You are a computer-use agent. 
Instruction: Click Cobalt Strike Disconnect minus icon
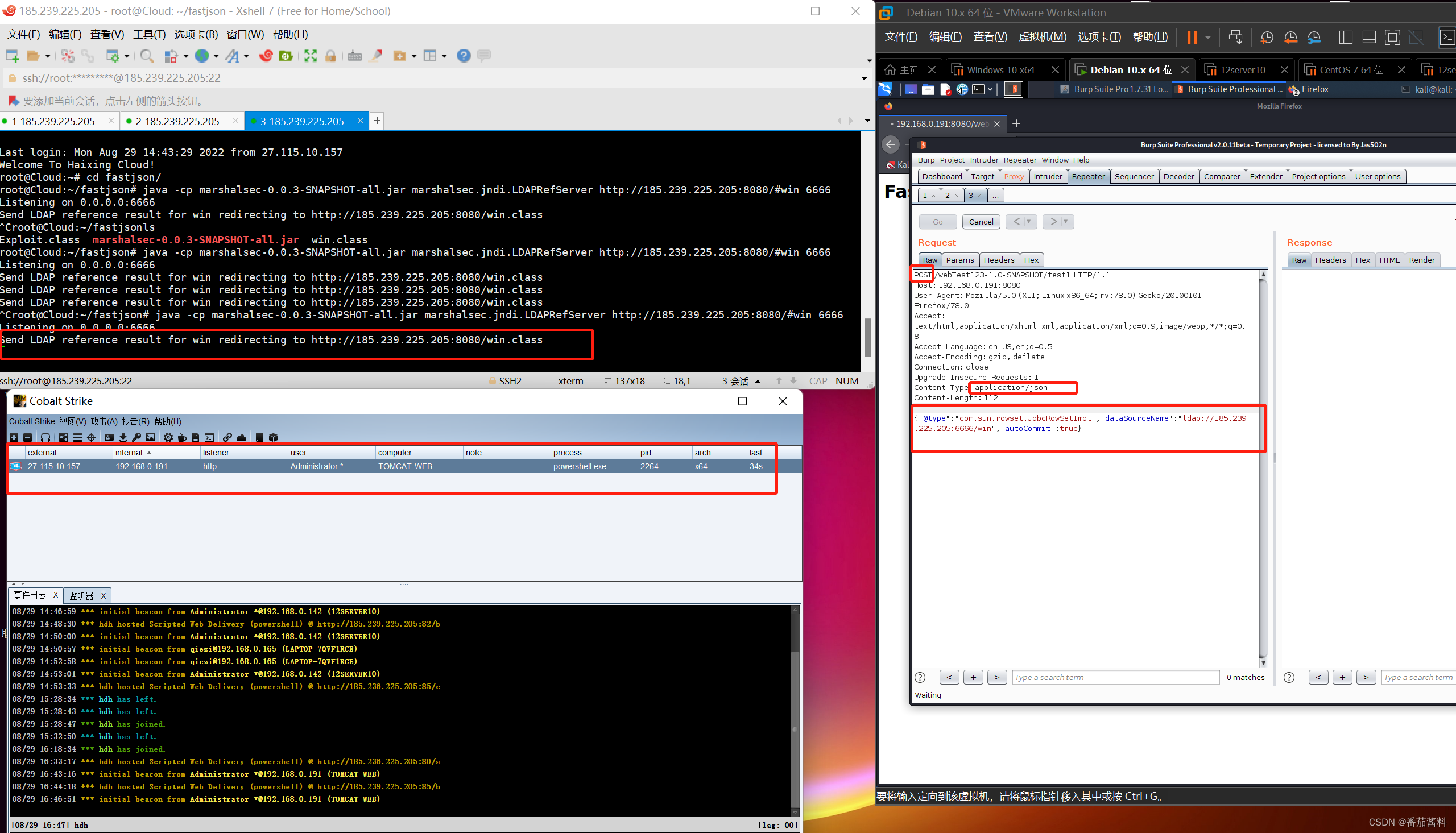(x=27, y=437)
